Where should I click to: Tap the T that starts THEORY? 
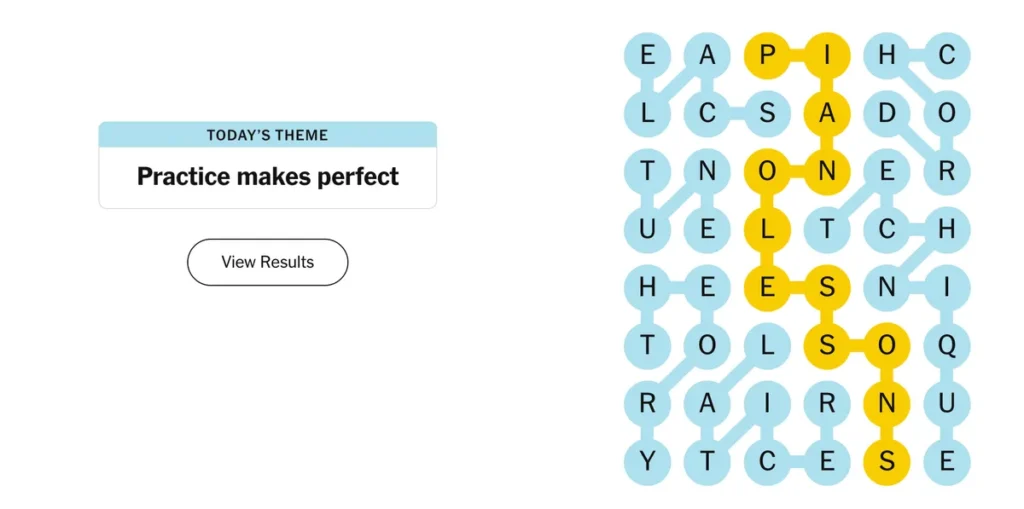647,347
